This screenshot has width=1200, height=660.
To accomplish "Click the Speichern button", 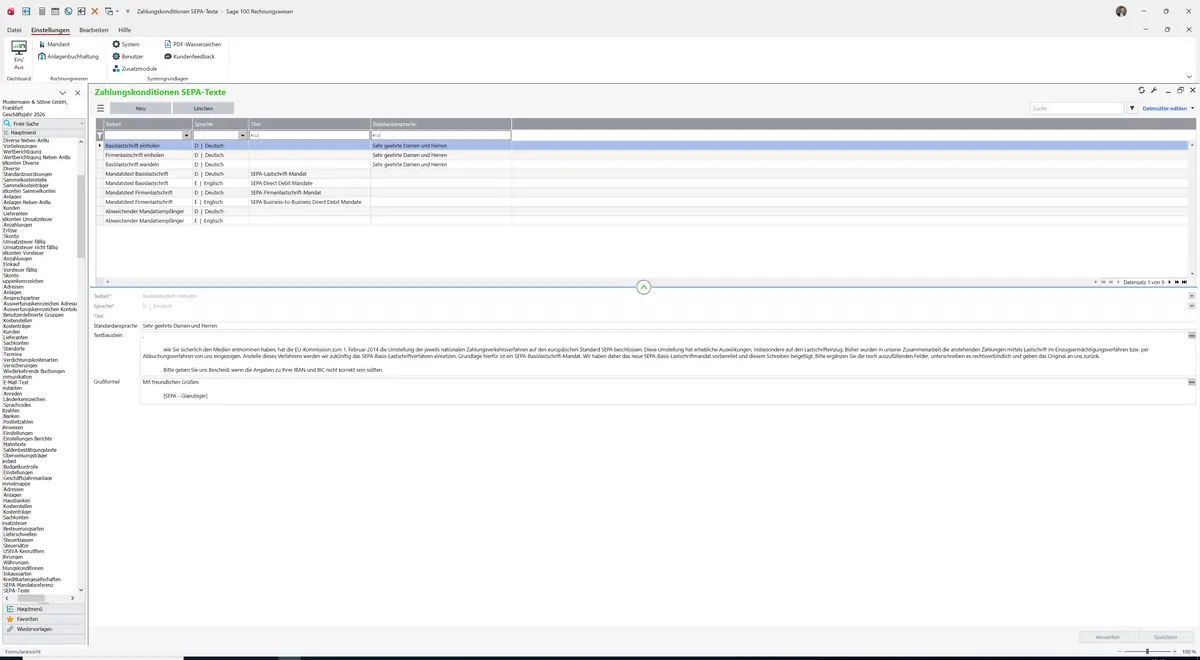I will point(1165,637).
